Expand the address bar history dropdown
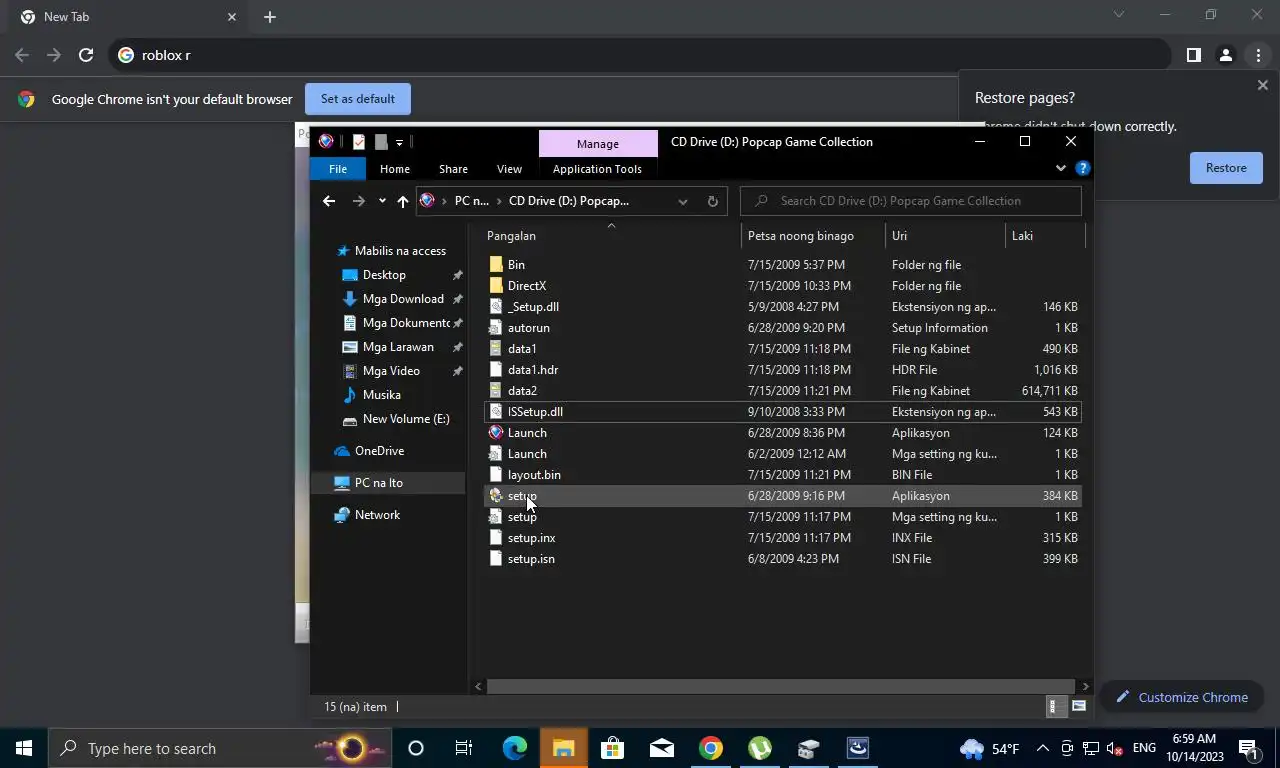This screenshot has height=768, width=1280. [x=683, y=201]
